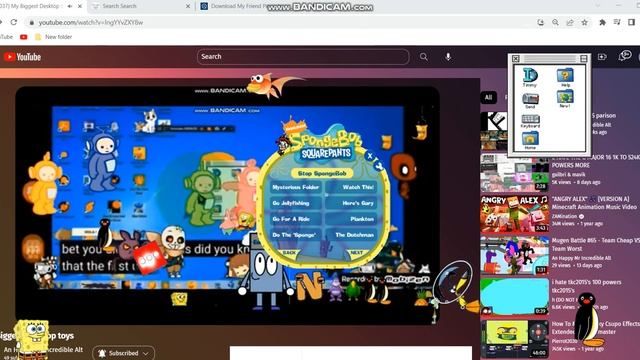Screen dimensions: 640x360
Task: Switch to the Search Search tab
Action: [120, 6]
